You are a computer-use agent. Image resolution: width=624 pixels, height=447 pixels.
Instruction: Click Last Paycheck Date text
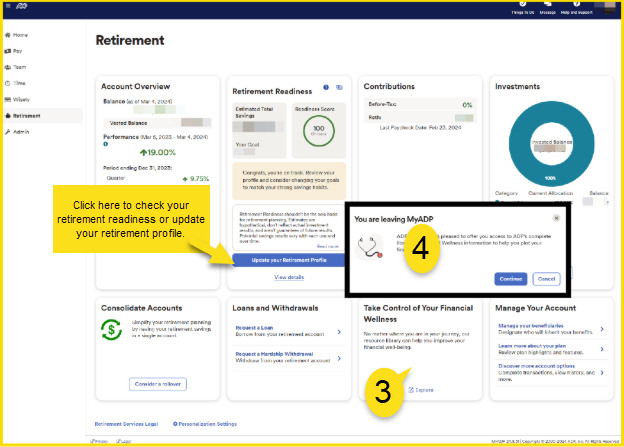pos(420,128)
